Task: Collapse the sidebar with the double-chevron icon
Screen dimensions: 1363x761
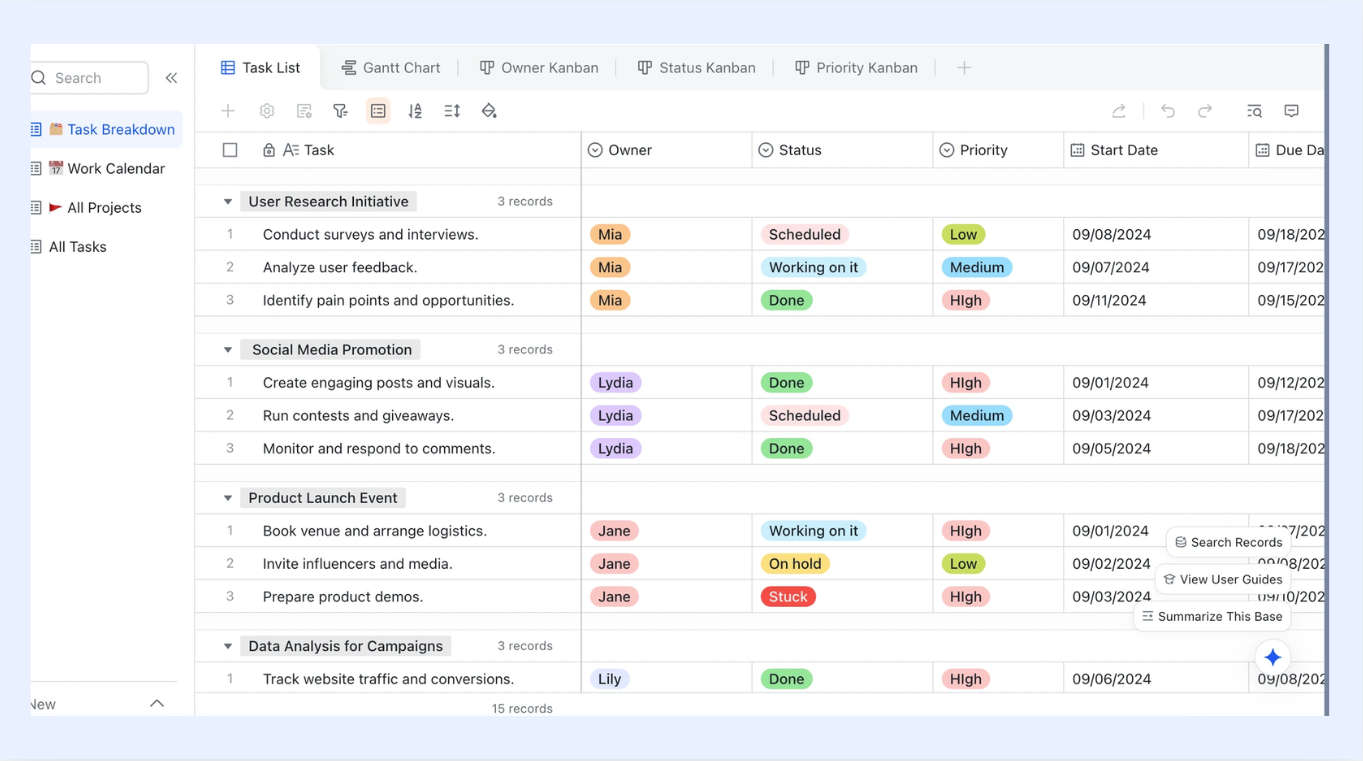Action: (x=171, y=78)
